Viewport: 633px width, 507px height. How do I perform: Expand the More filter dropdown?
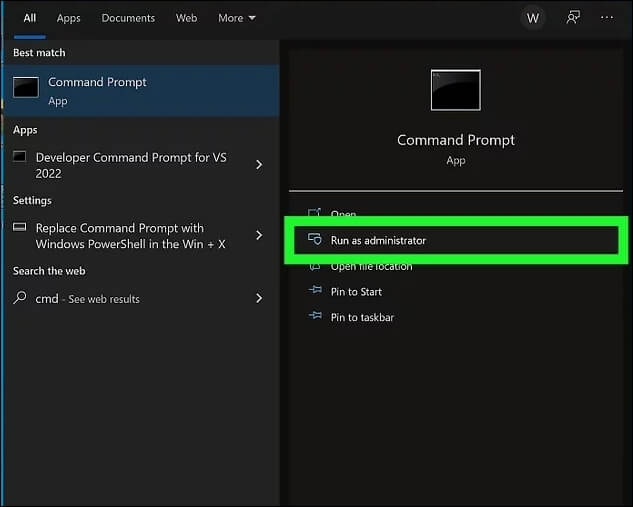(x=237, y=18)
